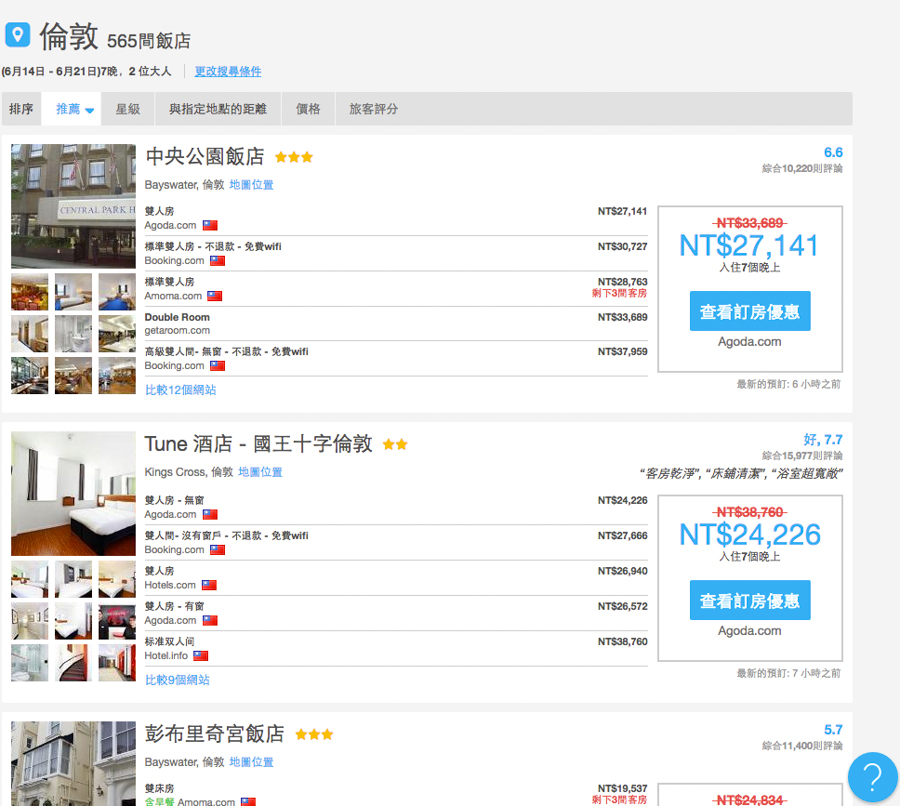This screenshot has height=806, width=900.
Task: Select Hotel.info 标准双人间 offer
Action: [x=396, y=649]
